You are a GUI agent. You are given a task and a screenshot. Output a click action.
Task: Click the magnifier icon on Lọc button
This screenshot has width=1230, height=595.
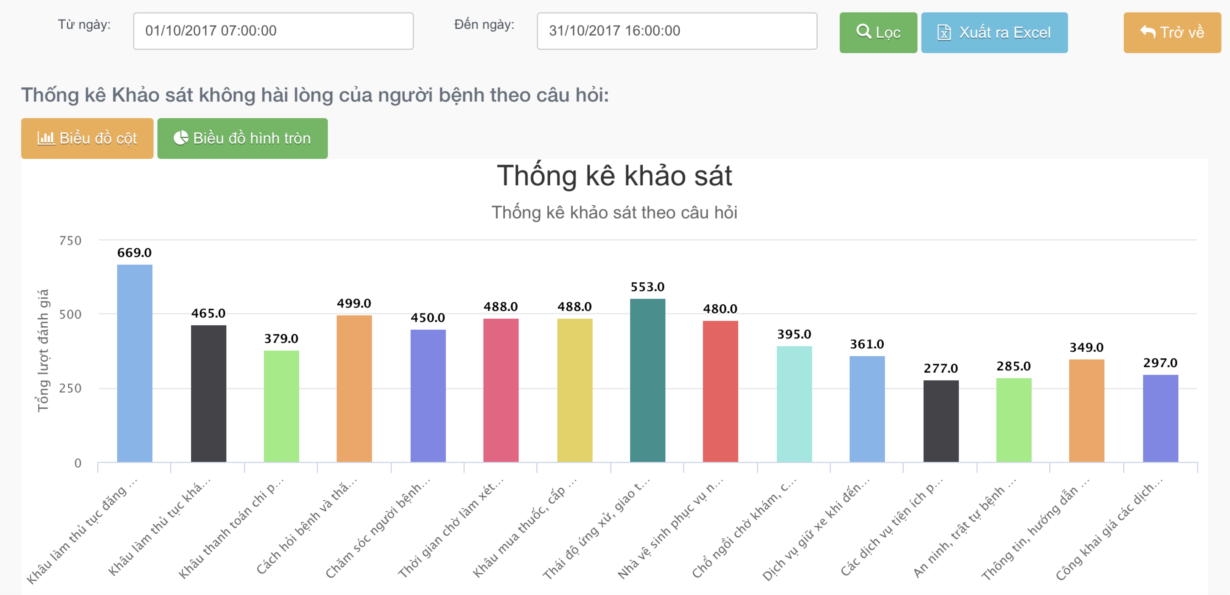point(863,32)
